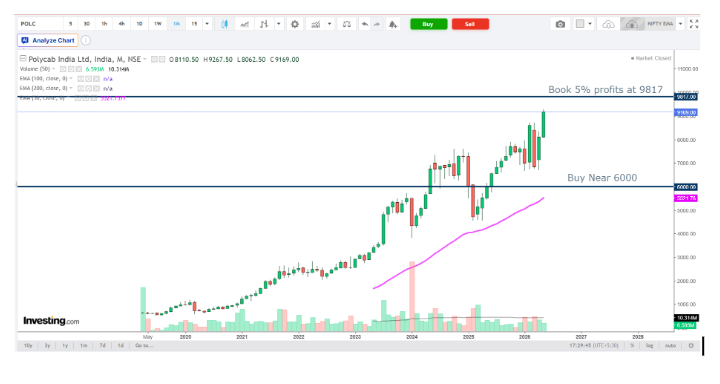
Task: Open Volume (50) indicator settings icon
Action: pyautogui.click(x=71, y=69)
